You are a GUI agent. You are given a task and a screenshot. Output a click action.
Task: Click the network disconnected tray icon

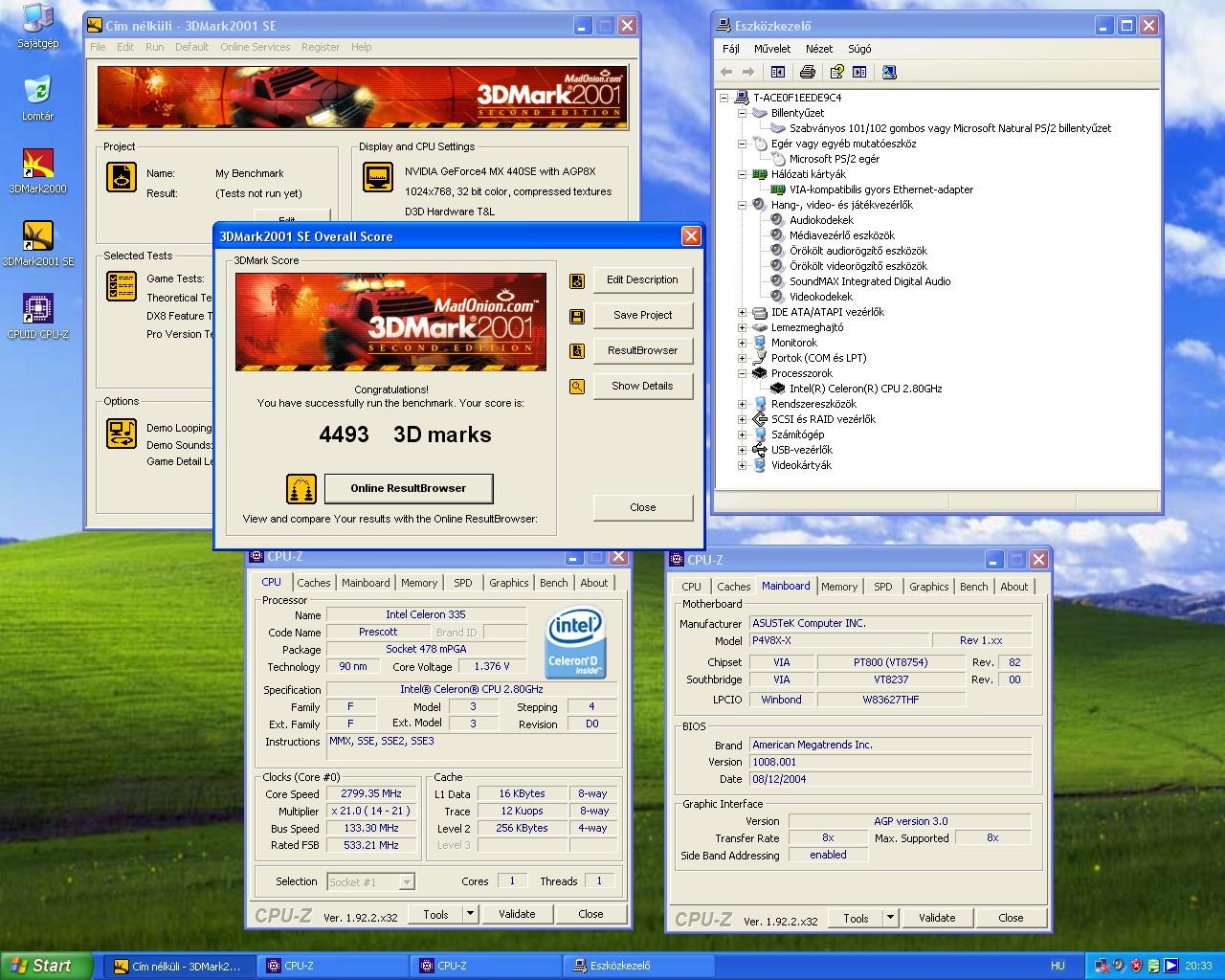coord(1102,966)
